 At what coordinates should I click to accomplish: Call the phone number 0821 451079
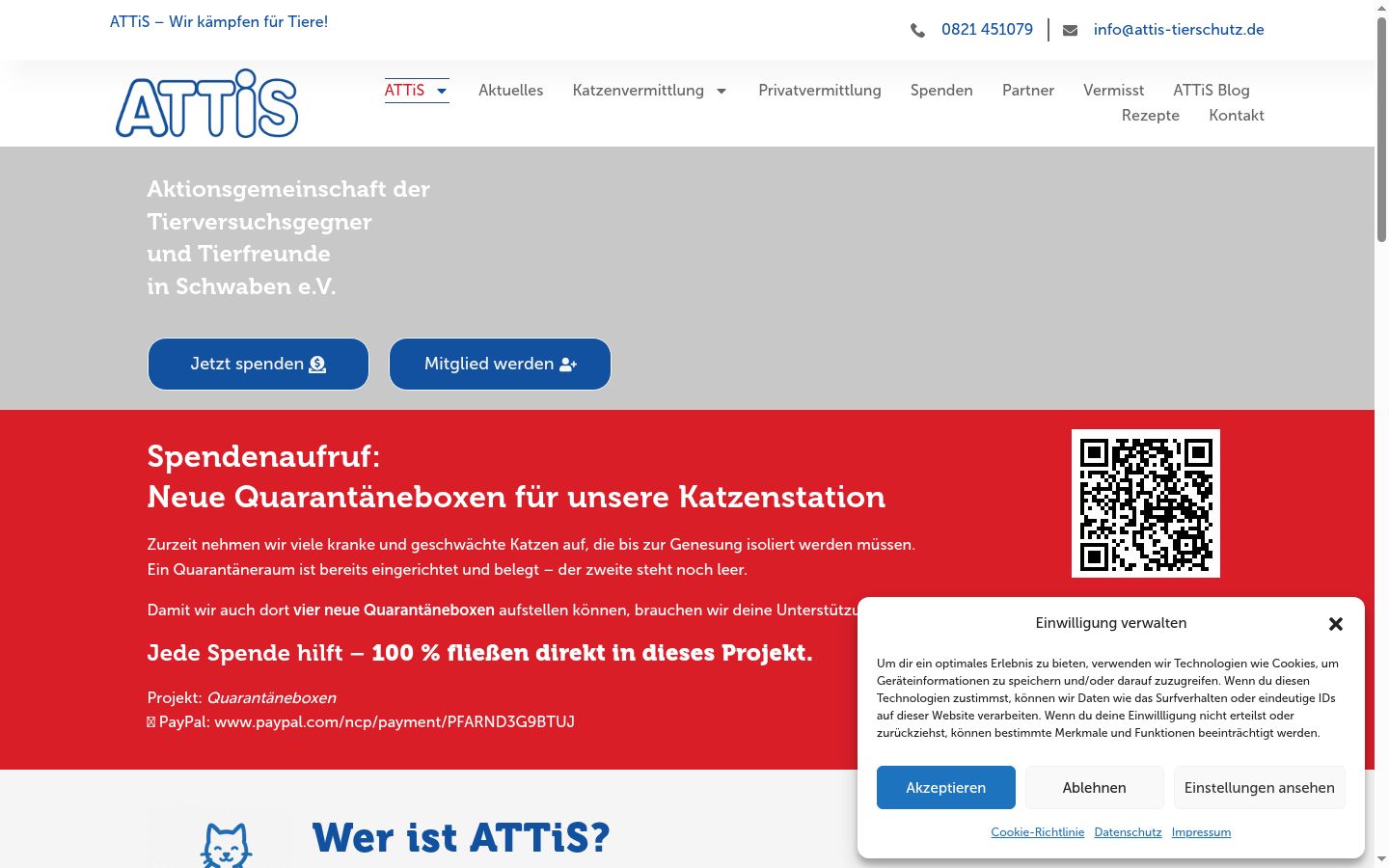tap(988, 30)
